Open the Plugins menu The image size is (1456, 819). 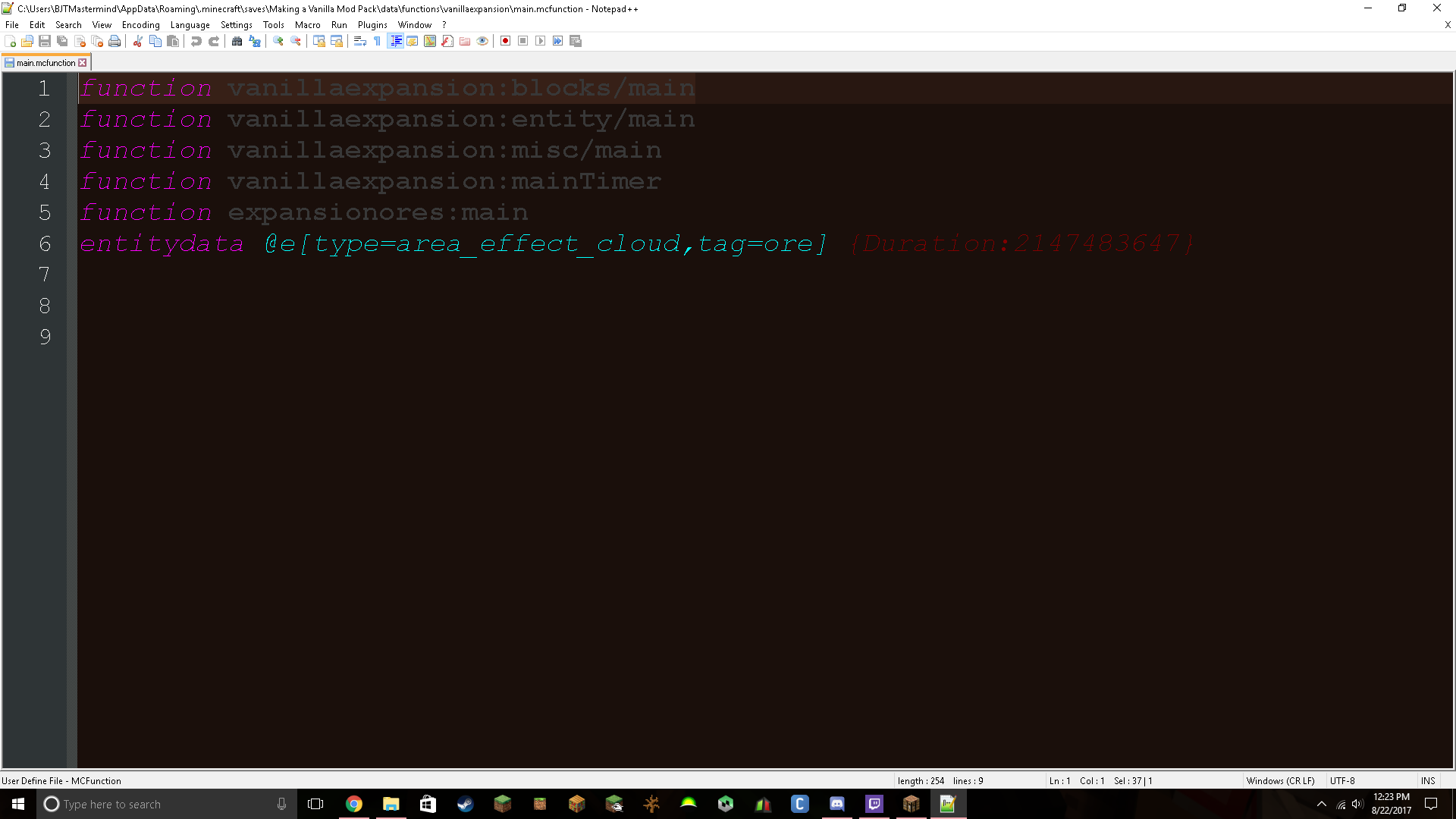[x=372, y=25]
